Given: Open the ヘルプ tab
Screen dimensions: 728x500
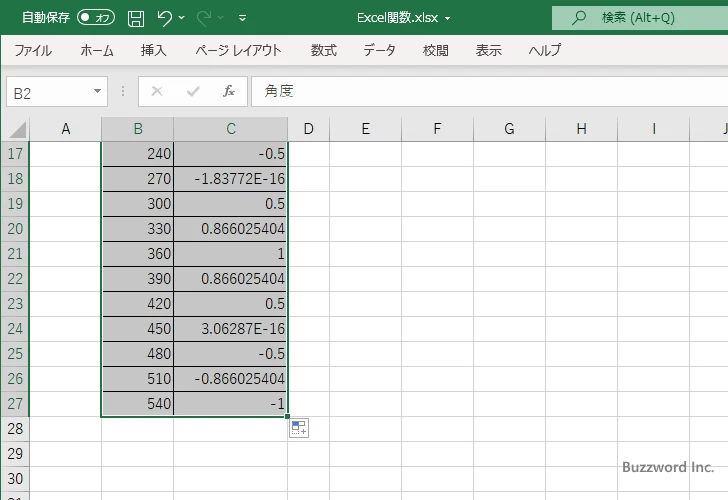Looking at the screenshot, I should tap(545, 50).
